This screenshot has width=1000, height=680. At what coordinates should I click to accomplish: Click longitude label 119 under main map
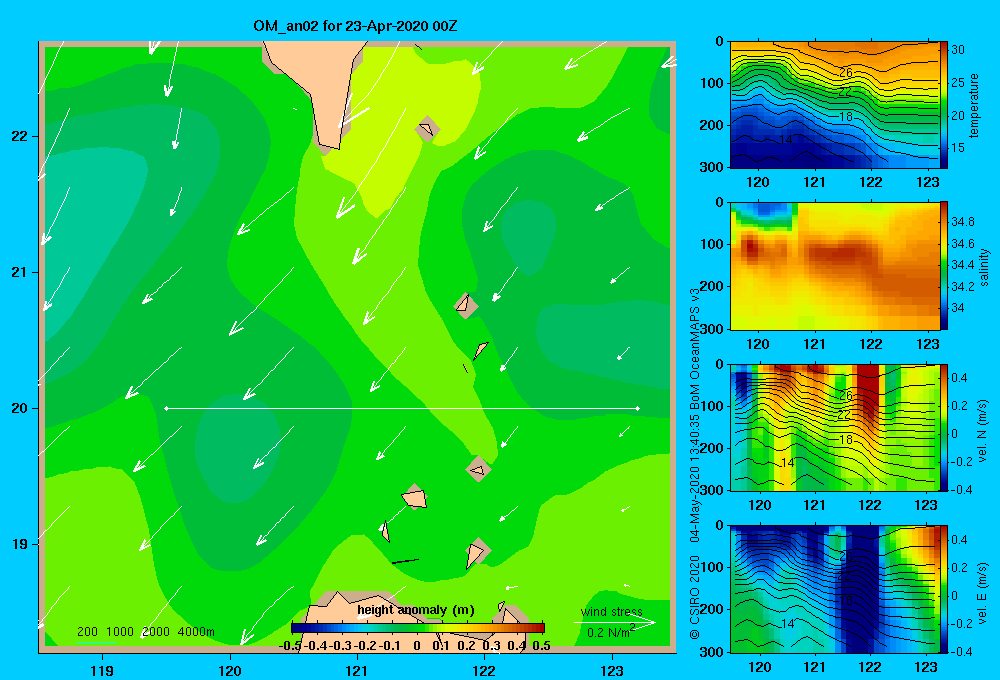(x=102, y=670)
